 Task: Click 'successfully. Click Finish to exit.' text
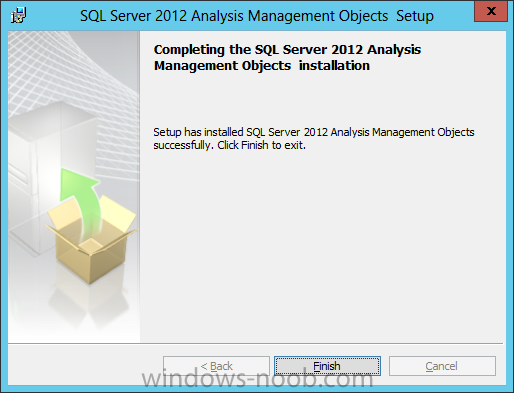point(229,145)
